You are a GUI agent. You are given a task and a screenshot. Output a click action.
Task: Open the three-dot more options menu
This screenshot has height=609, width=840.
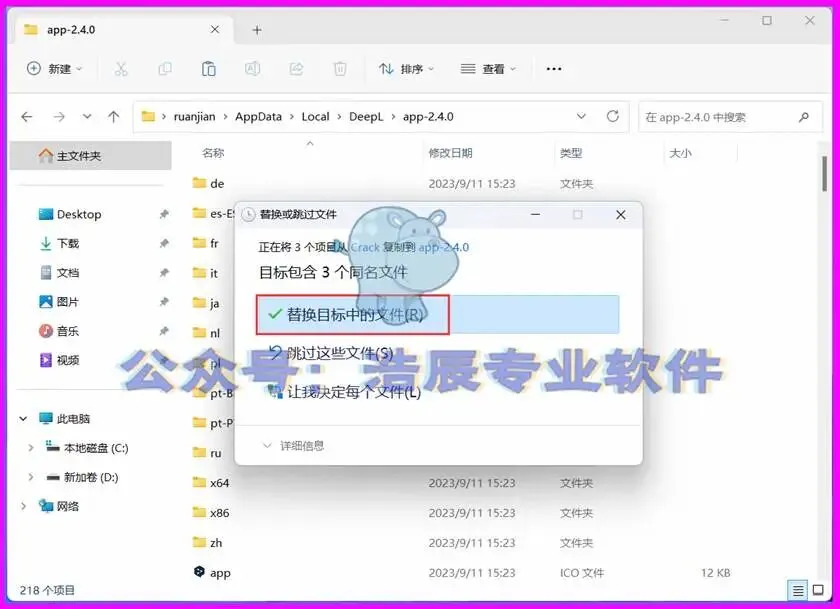554,69
